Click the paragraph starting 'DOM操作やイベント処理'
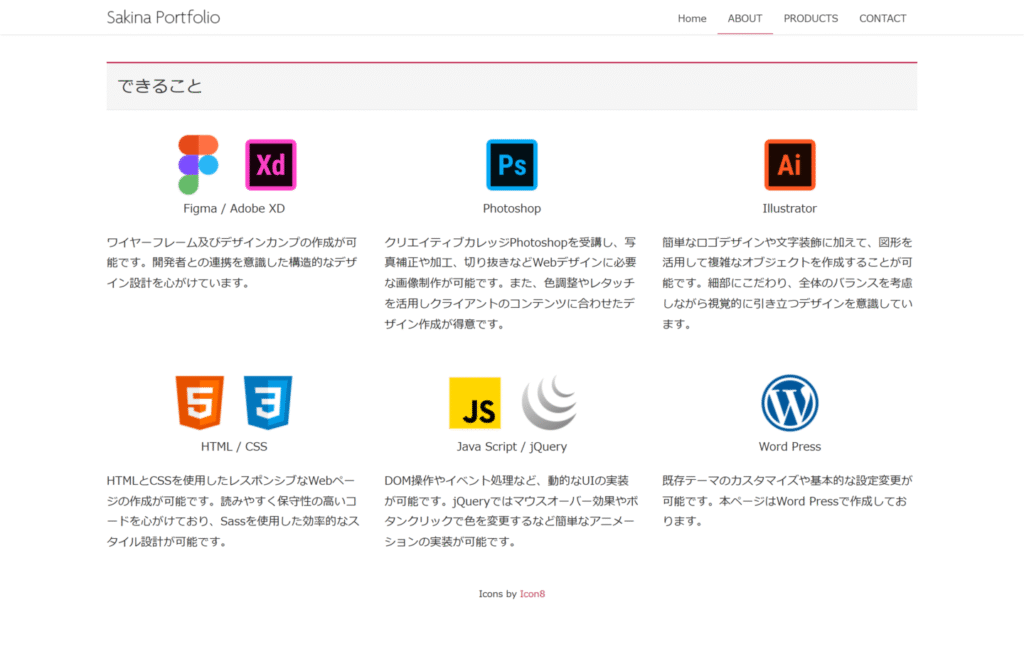This screenshot has width=1024, height=654. point(511,511)
